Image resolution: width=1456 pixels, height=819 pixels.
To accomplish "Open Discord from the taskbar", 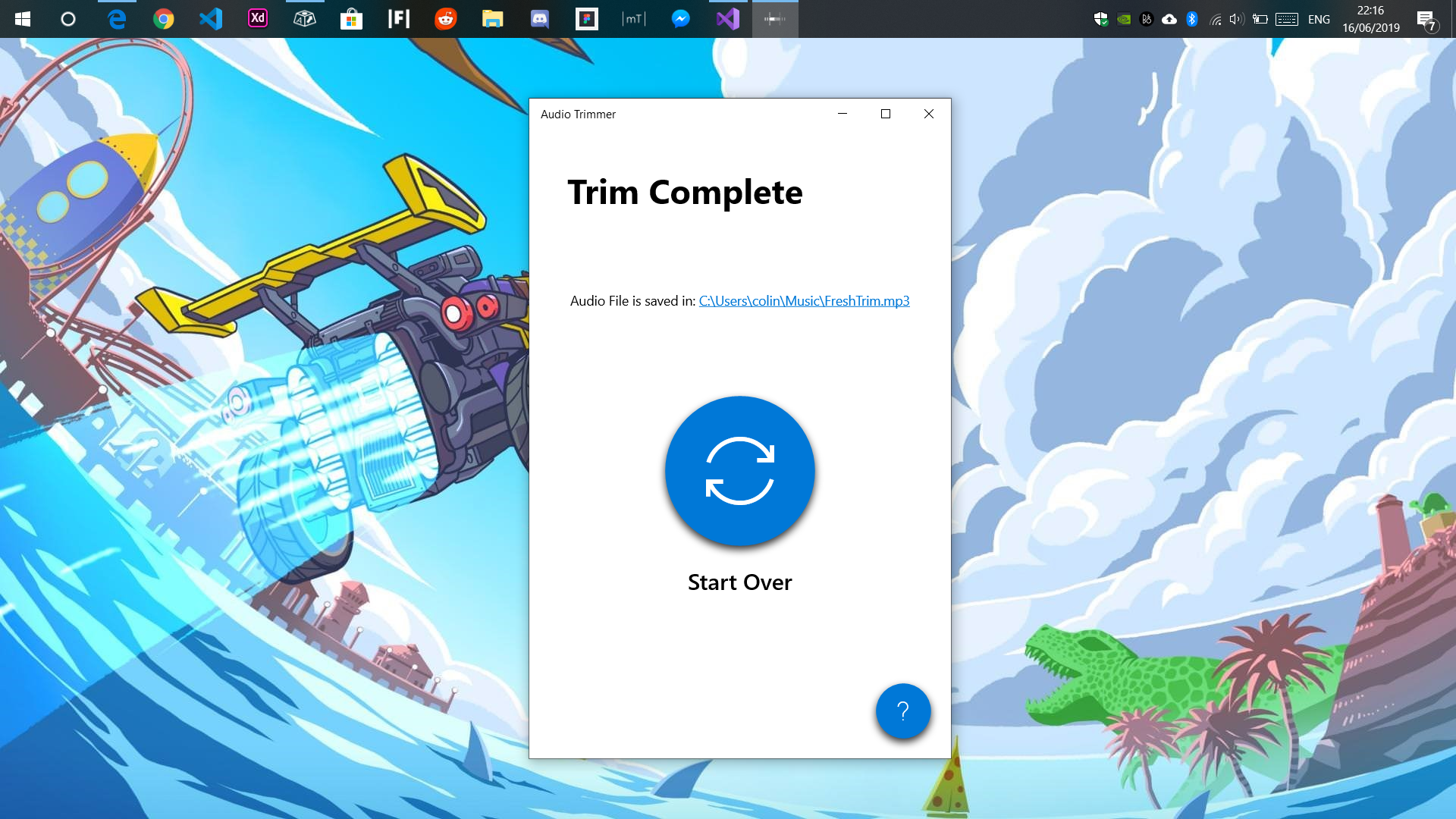I will click(539, 19).
